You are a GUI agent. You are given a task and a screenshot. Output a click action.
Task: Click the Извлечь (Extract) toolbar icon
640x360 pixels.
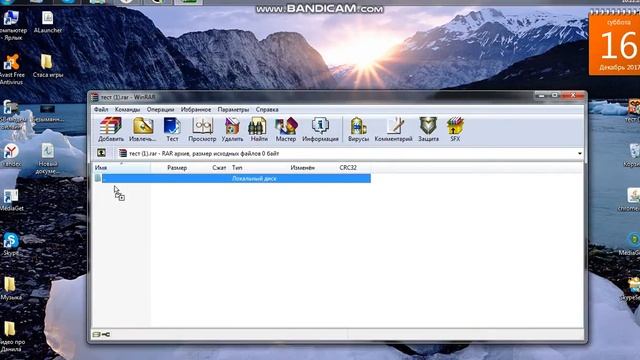(x=142, y=129)
